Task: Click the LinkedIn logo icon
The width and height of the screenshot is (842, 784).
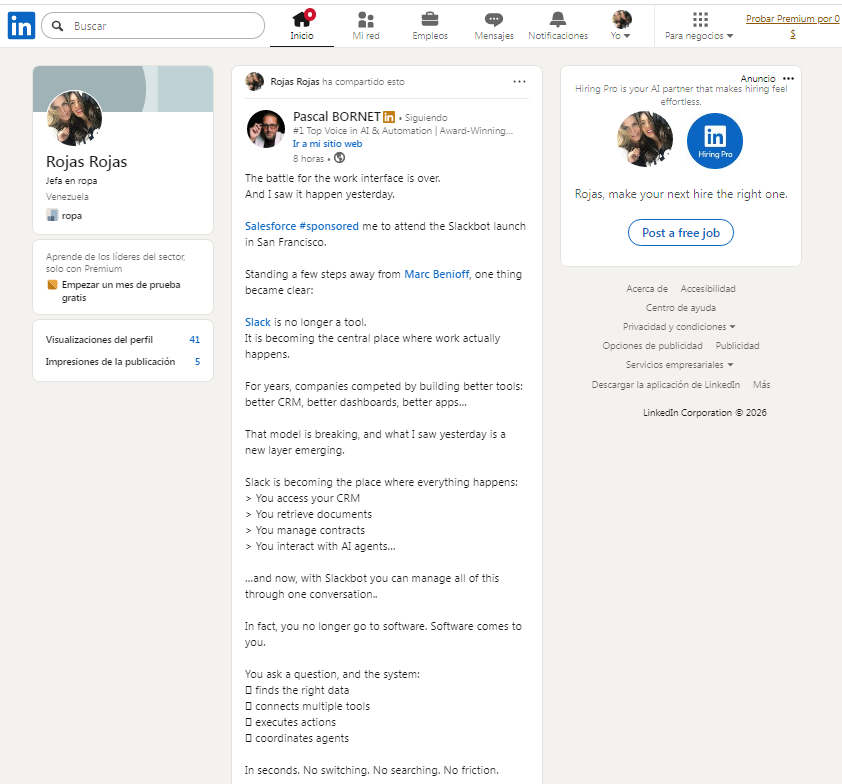Action: pyautogui.click(x=21, y=25)
